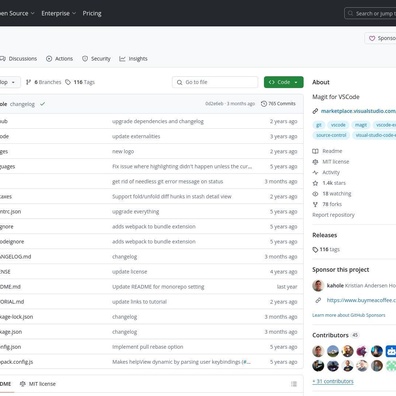396x396 pixels.
Task: Open 'Update README for monorepo setting' commit
Action: tap(158, 287)
